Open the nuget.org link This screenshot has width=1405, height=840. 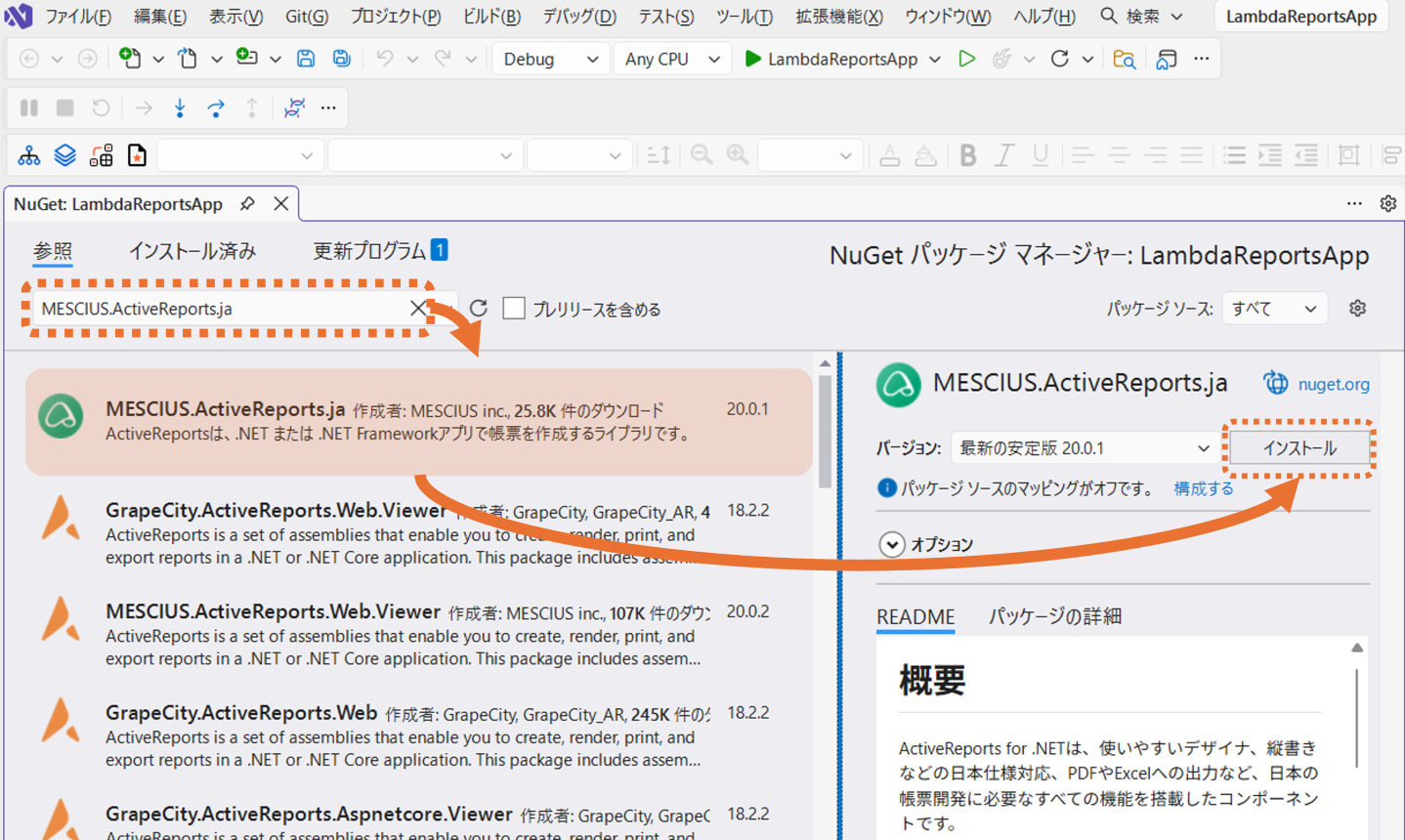coord(1334,384)
